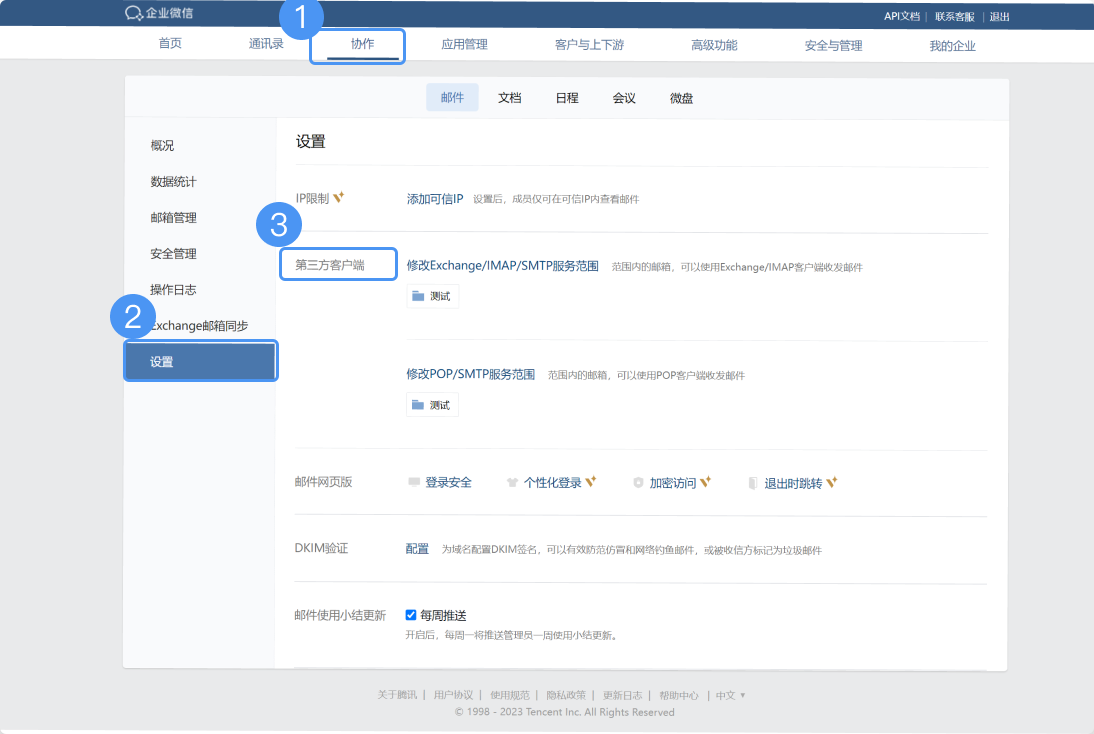This screenshot has width=1094, height=734.
Task: Click 退出 to log out
Action: [999, 17]
